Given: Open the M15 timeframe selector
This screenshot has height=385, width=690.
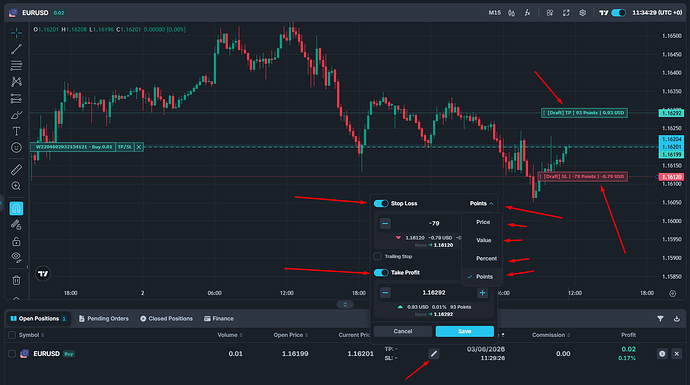Looking at the screenshot, I should pyautogui.click(x=495, y=13).
